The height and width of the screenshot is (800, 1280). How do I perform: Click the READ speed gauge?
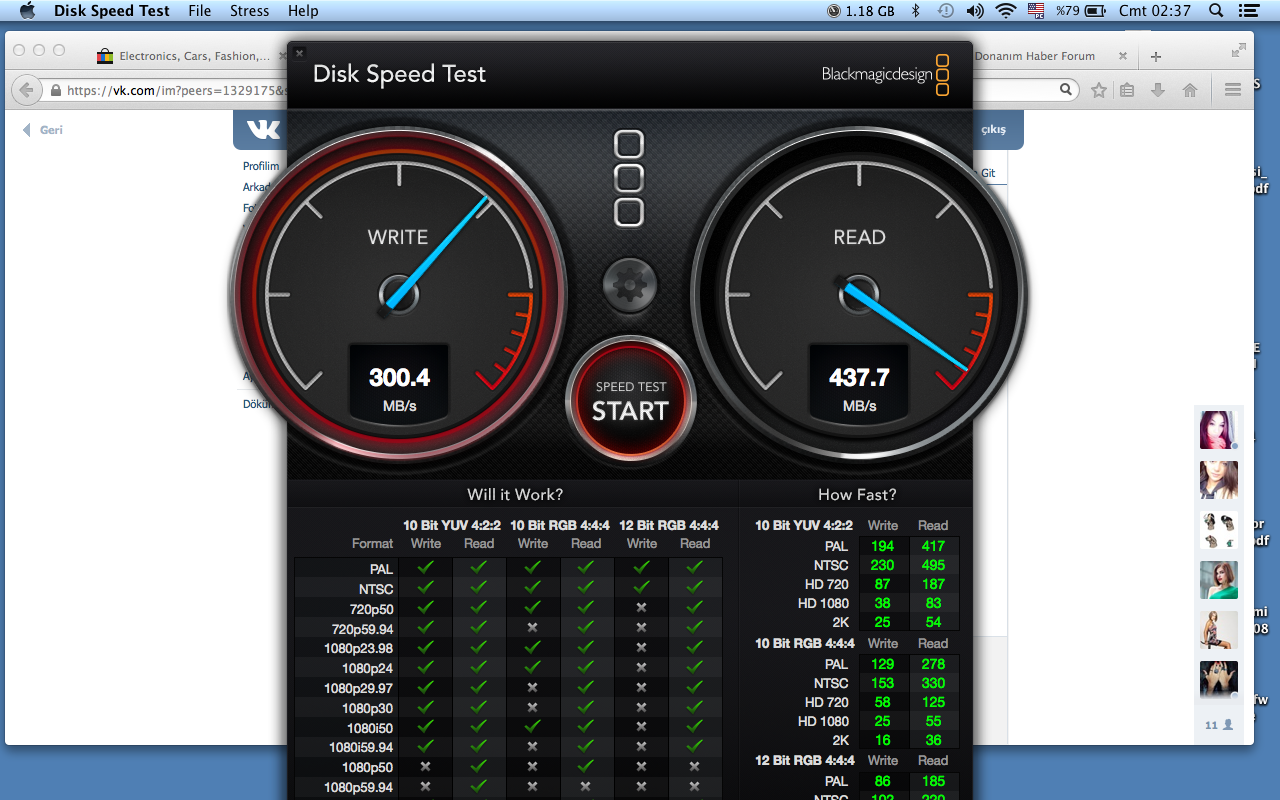[x=860, y=295]
